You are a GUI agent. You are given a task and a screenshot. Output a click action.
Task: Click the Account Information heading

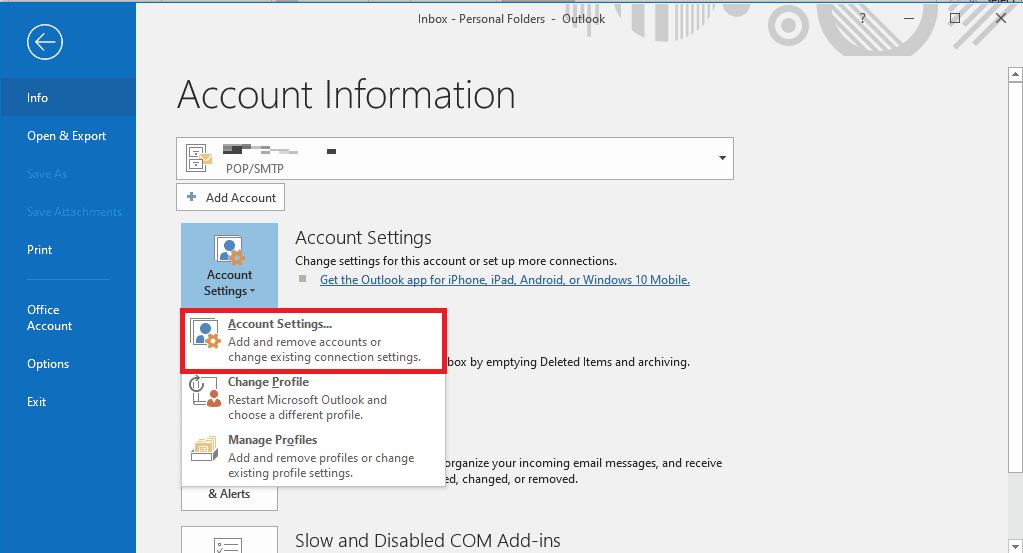coord(346,95)
